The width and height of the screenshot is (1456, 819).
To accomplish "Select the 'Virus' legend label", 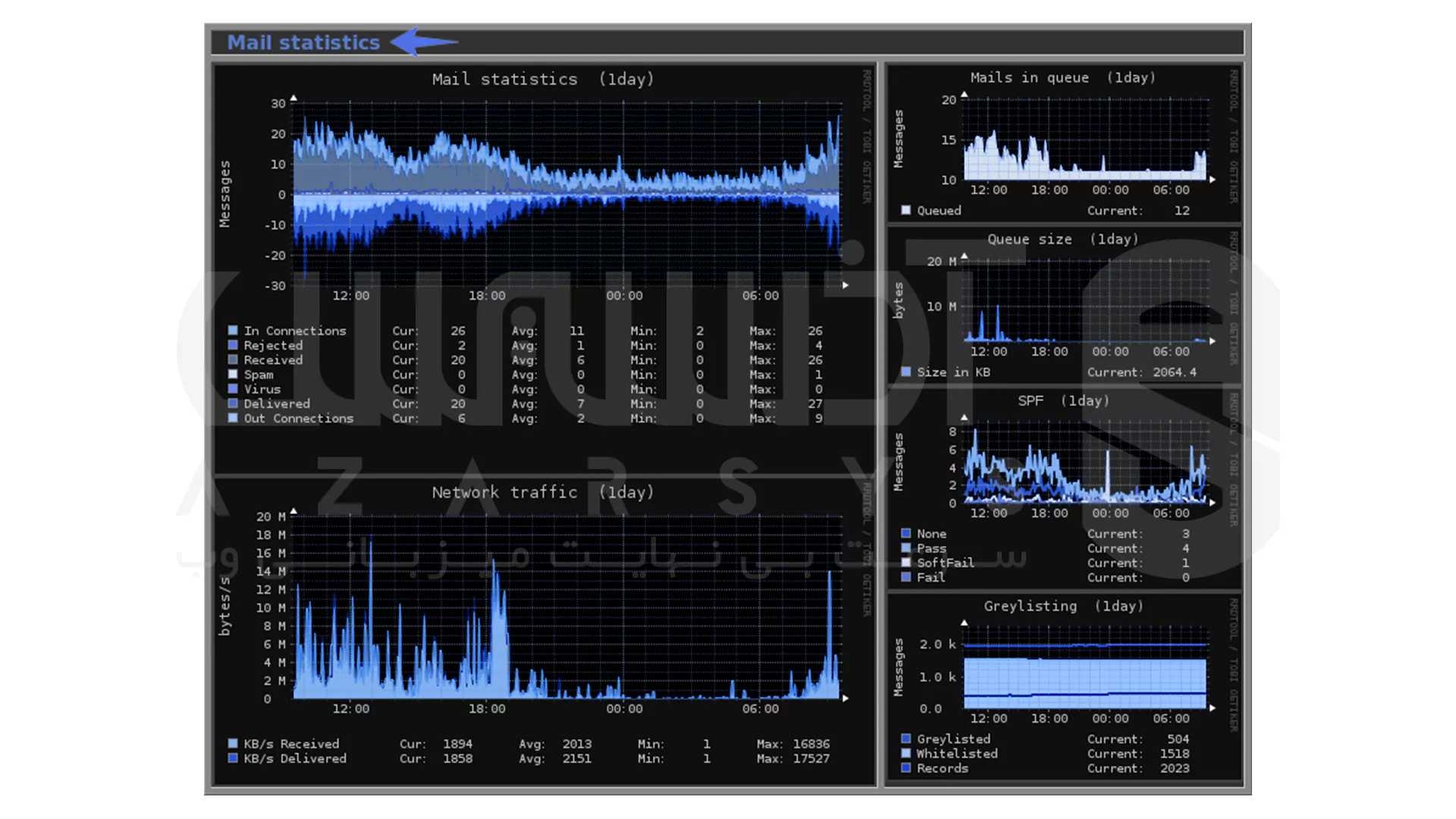I will pos(262,389).
